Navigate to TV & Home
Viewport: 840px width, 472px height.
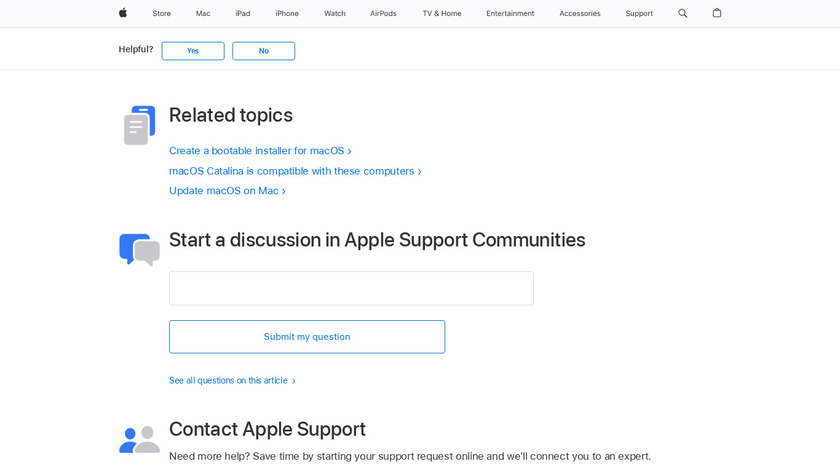pos(442,13)
